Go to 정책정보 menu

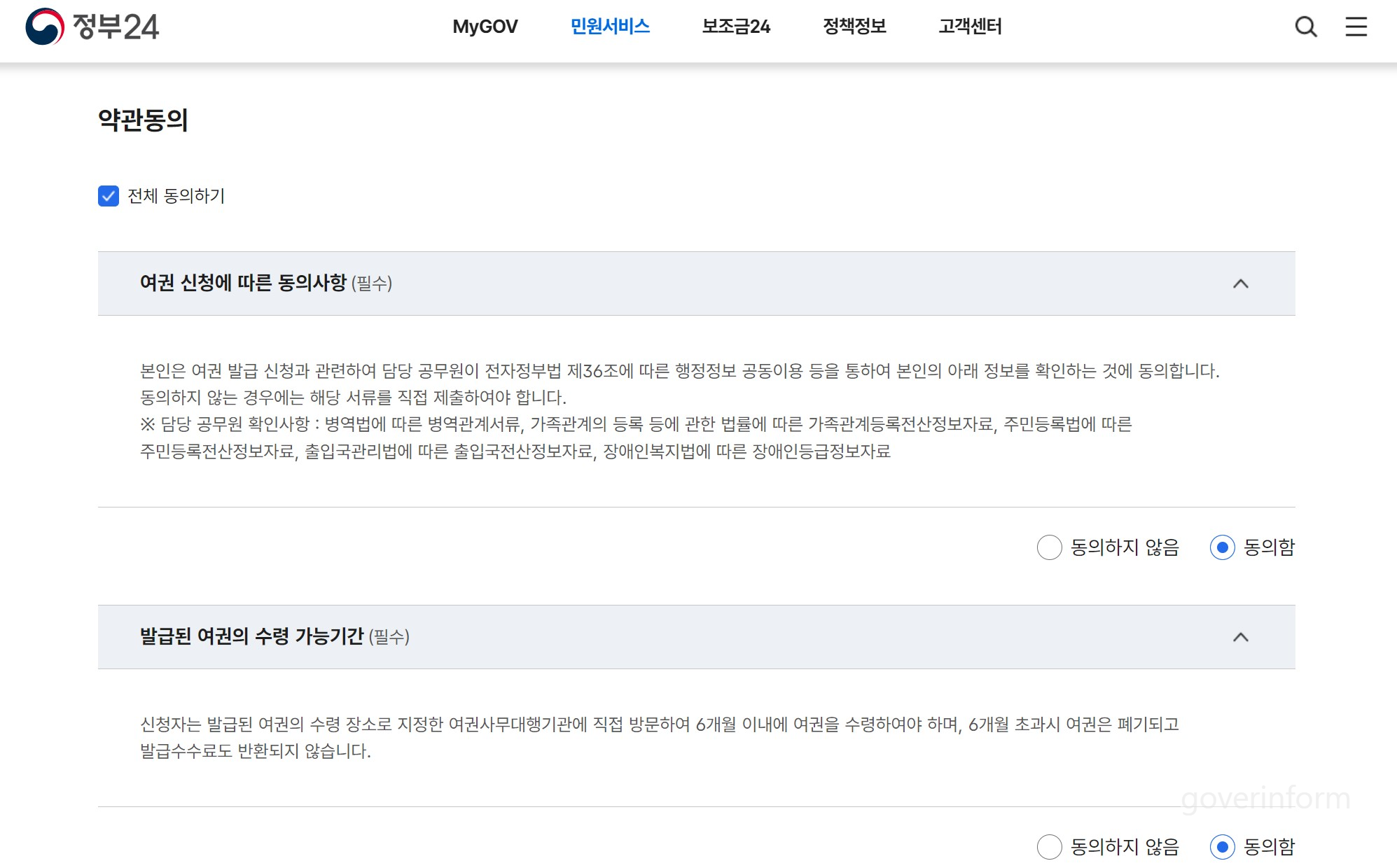tap(854, 27)
